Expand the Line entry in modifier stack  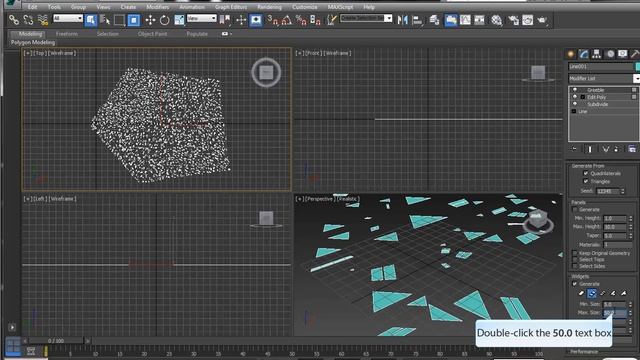click(x=574, y=111)
